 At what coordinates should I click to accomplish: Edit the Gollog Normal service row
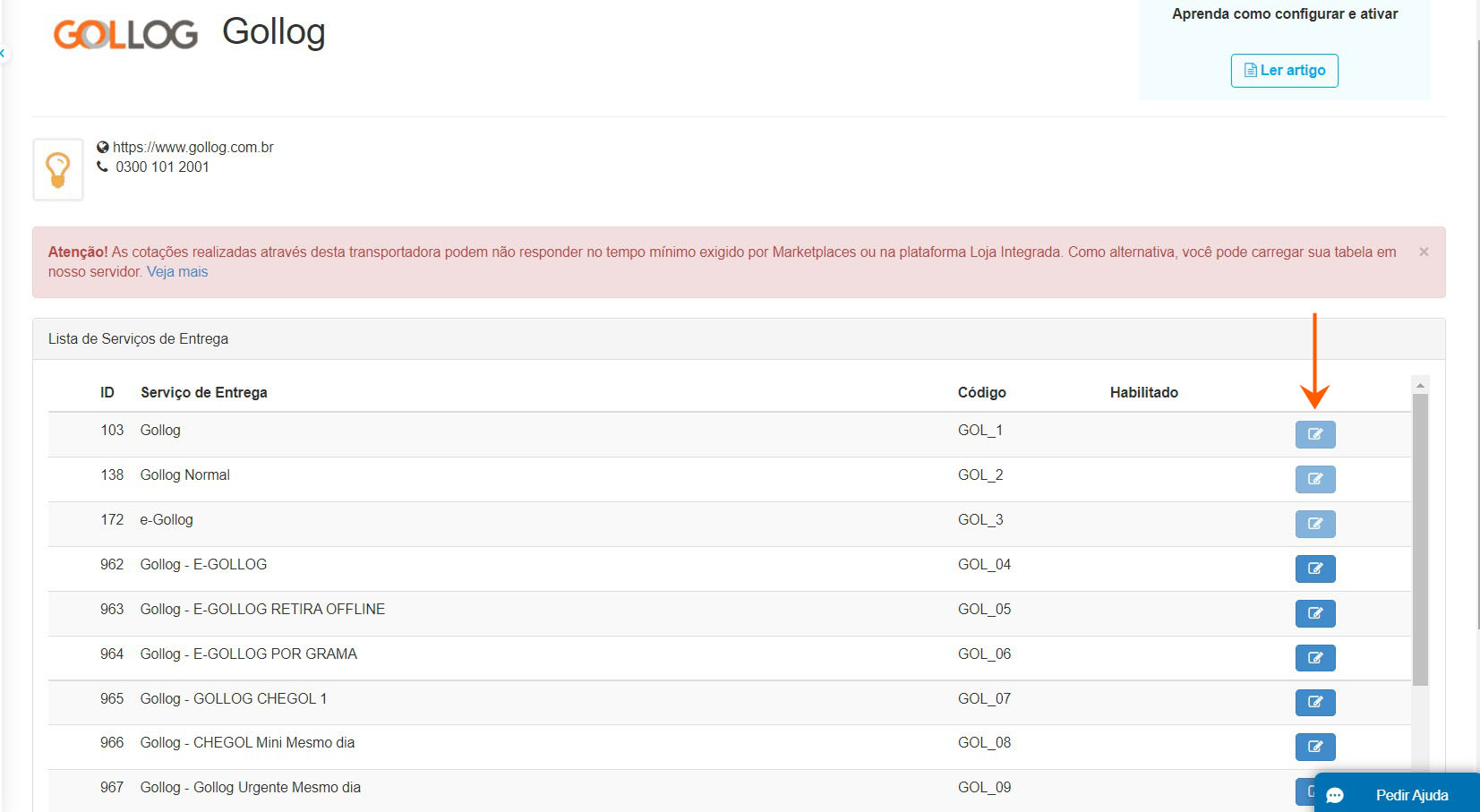point(1314,479)
